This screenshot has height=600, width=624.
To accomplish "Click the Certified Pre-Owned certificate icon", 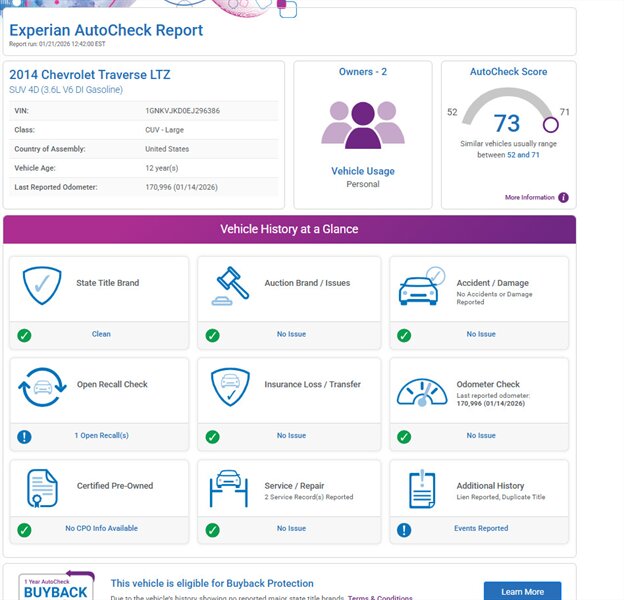I will 42,489.
